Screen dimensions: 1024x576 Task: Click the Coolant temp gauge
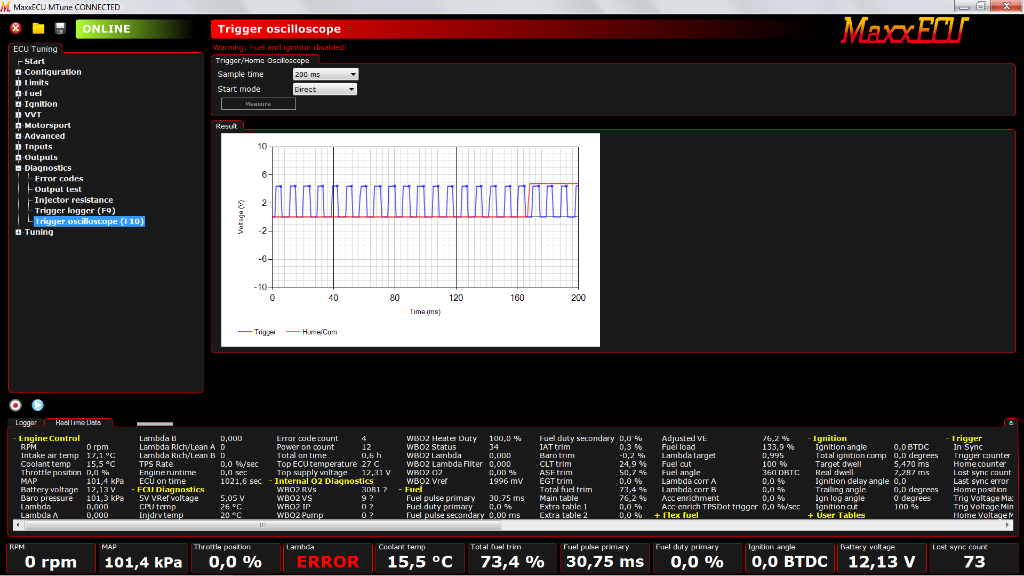[x=420, y=558]
